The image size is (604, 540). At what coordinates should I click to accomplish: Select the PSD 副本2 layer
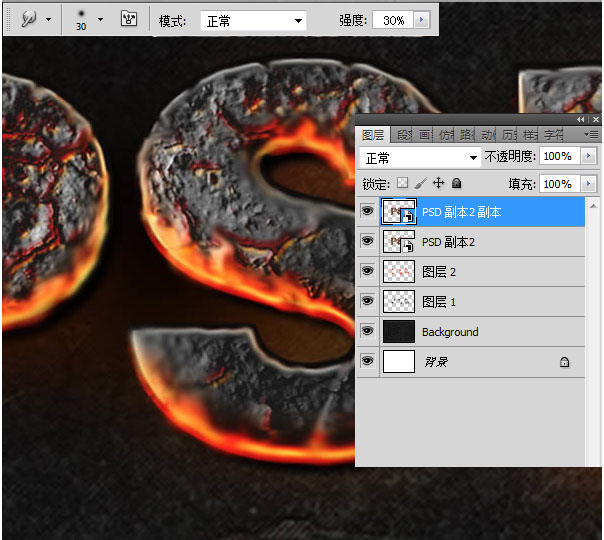[447, 242]
